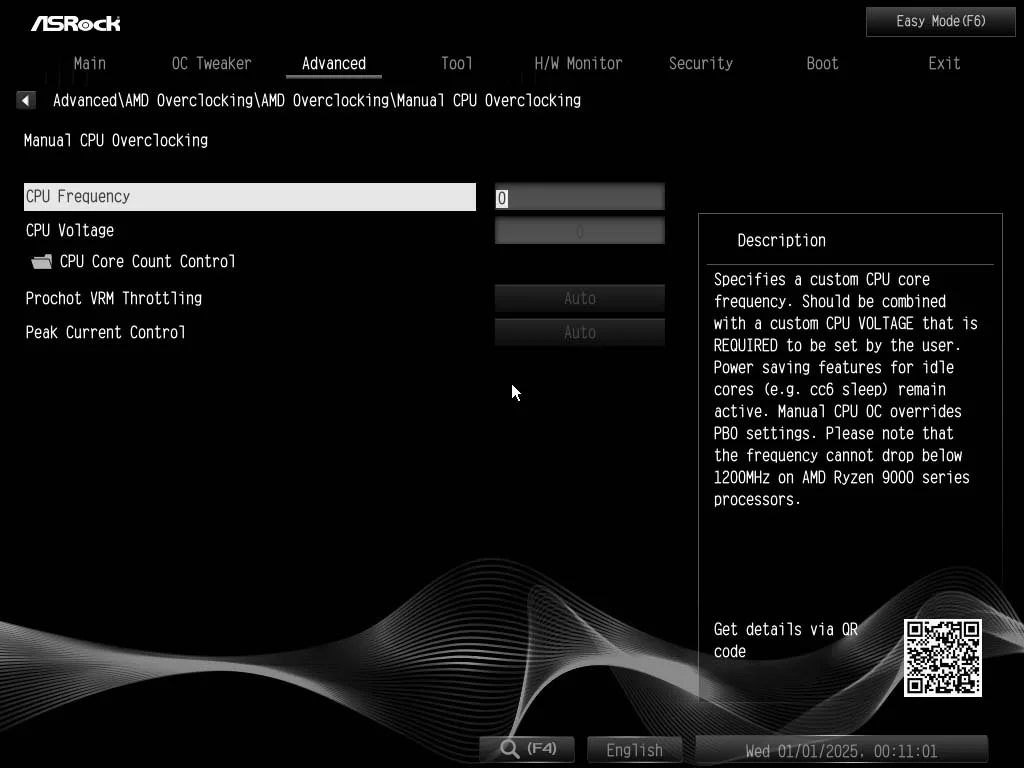Open Prochot VRM Throttling Auto dropdown
The height and width of the screenshot is (768, 1024).
pos(579,298)
